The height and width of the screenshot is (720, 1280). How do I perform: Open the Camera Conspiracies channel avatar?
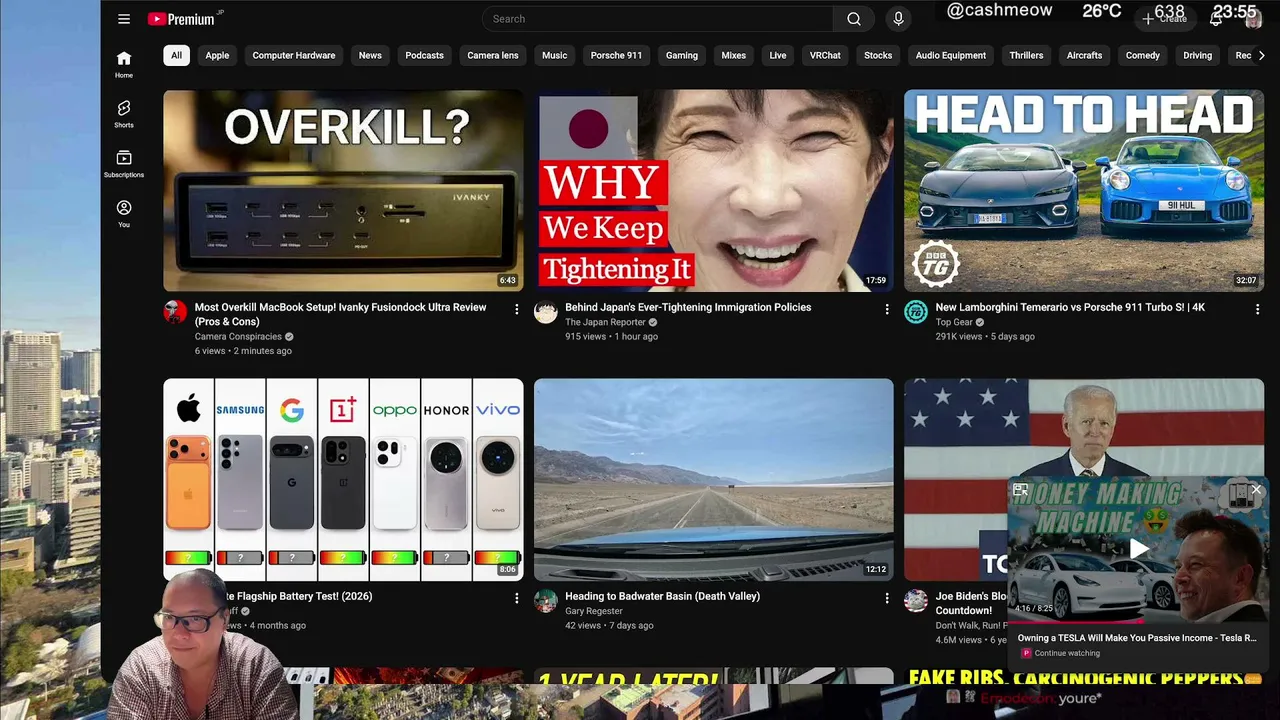point(175,312)
